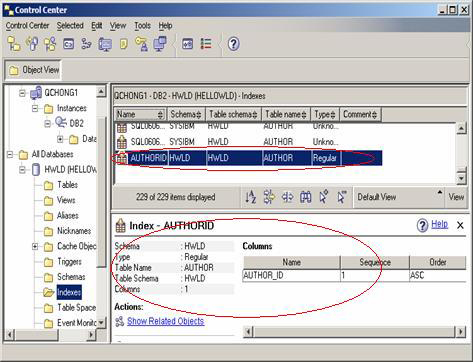This screenshot has width=473, height=362.
Task: Select the Schemas folder in tree
Action: coord(71,277)
